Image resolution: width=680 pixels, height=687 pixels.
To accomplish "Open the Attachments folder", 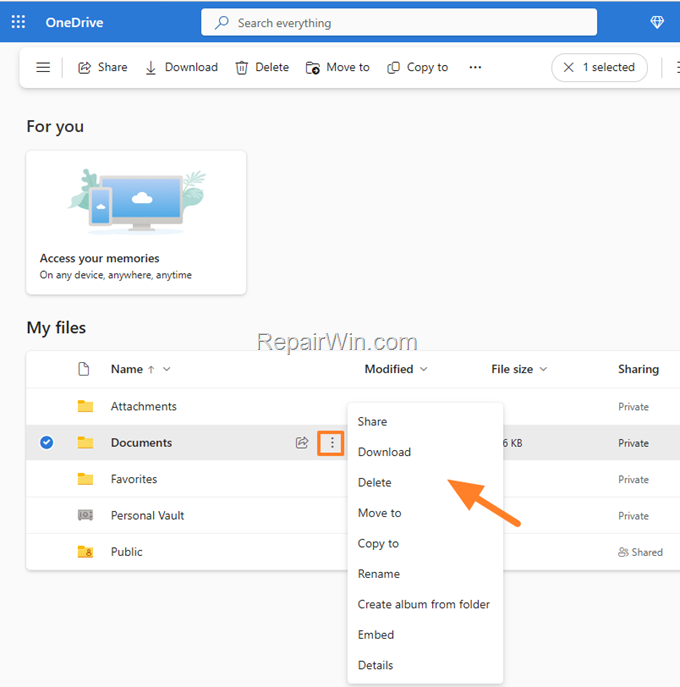I will pos(144,407).
